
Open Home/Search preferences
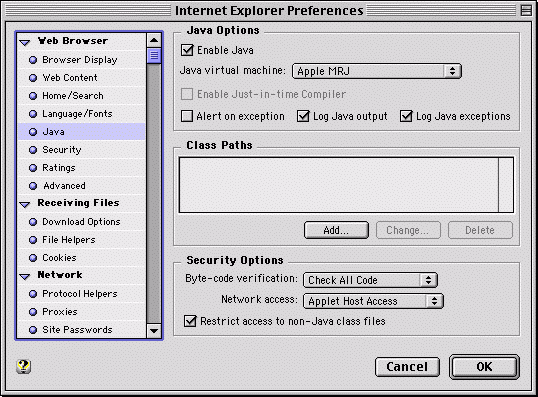click(82, 96)
